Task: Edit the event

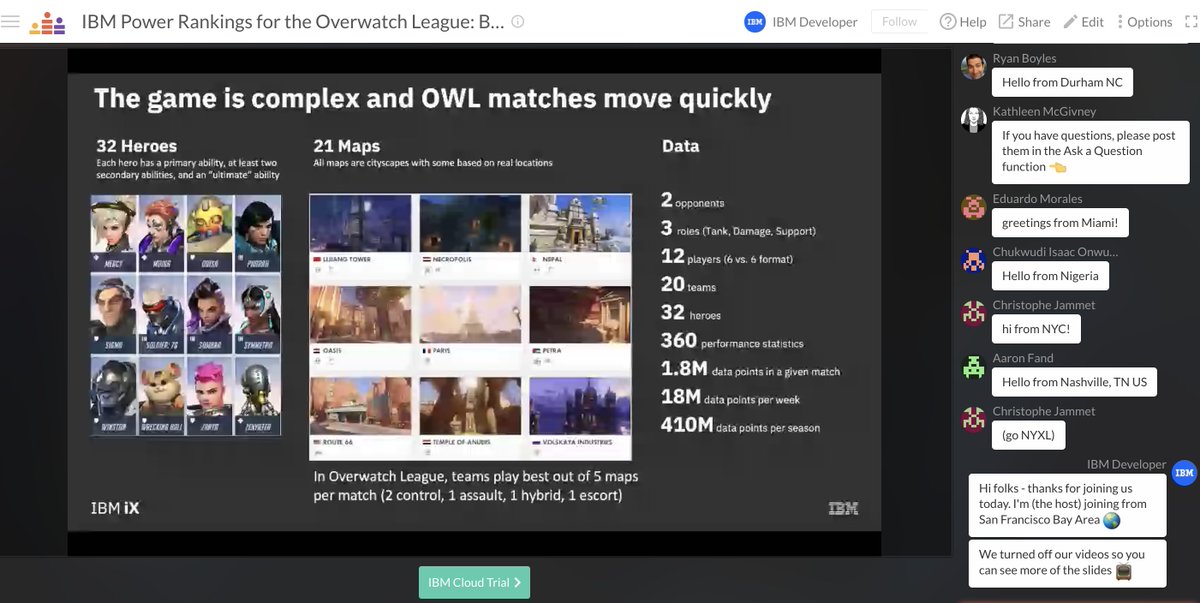Action: pos(1083,22)
